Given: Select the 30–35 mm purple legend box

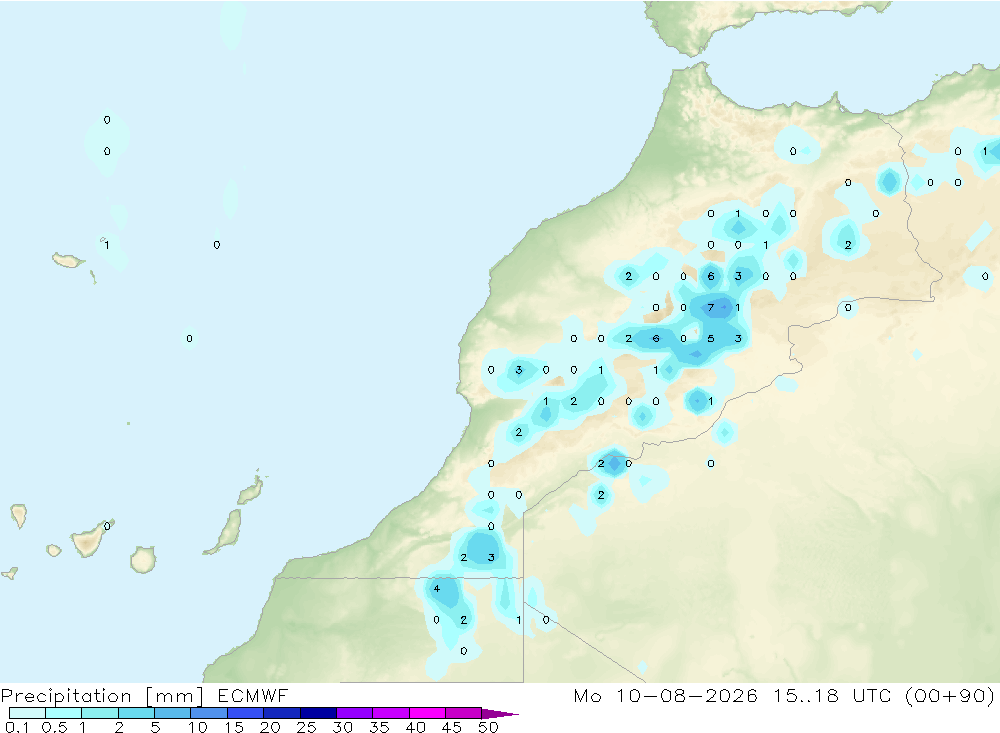Looking at the screenshot, I should pos(355,713).
